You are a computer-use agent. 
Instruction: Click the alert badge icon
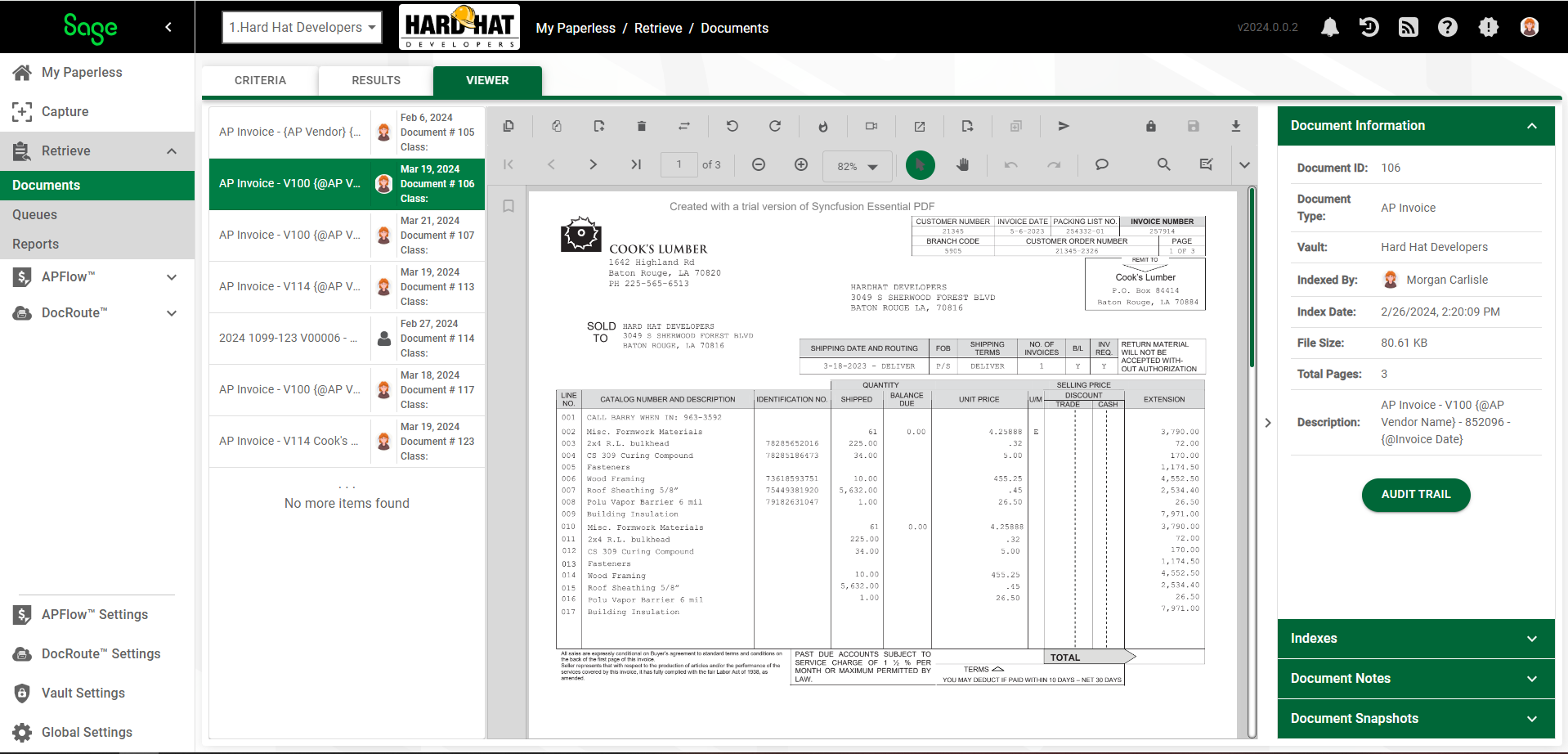click(1489, 27)
